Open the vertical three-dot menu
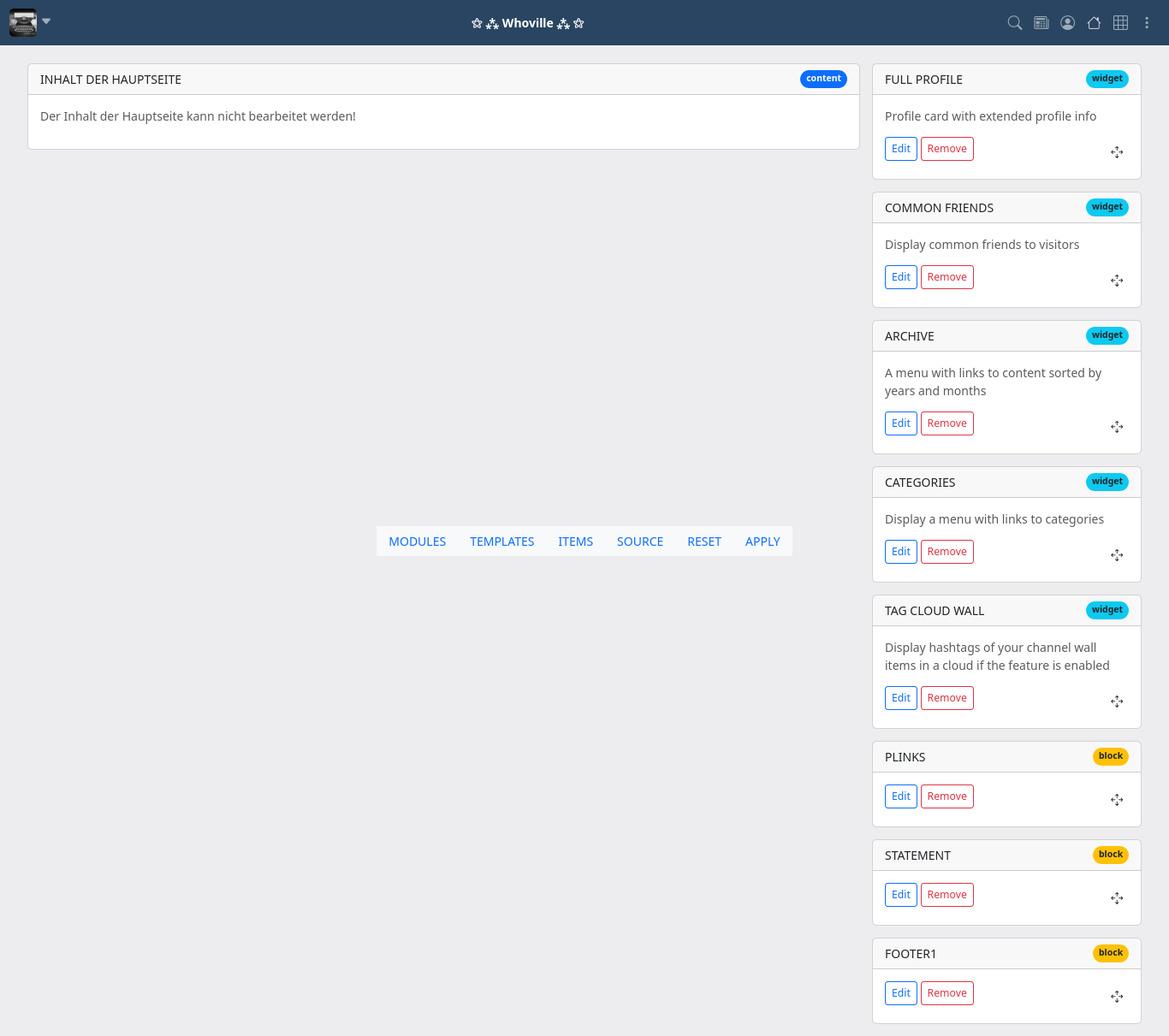 pos(1147,23)
